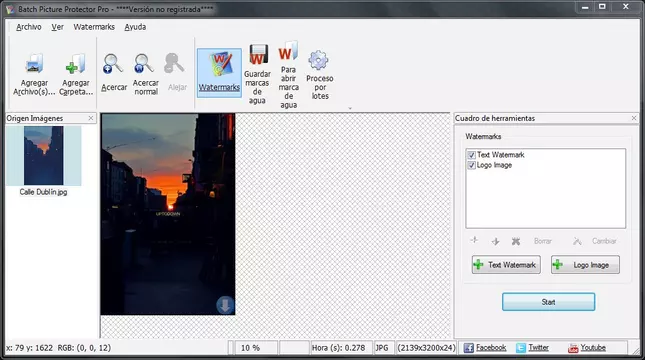This screenshot has height=360, width=645.
Task: Click the Start button
Action: pyautogui.click(x=548, y=302)
